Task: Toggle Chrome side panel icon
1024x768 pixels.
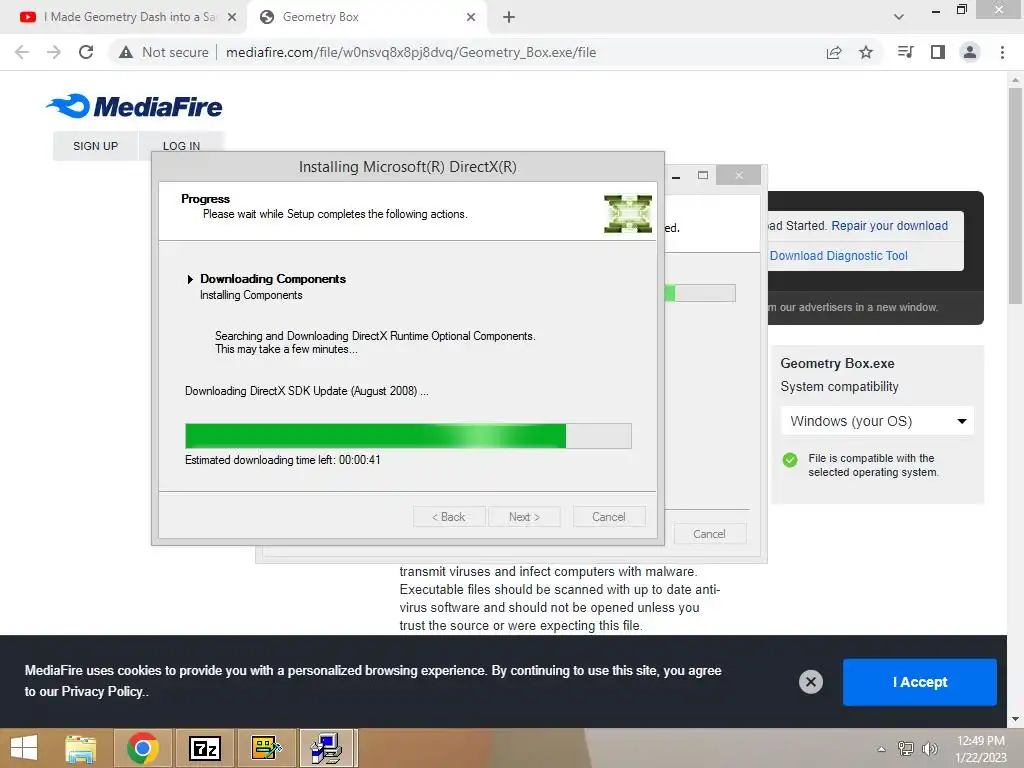Action: [x=938, y=52]
